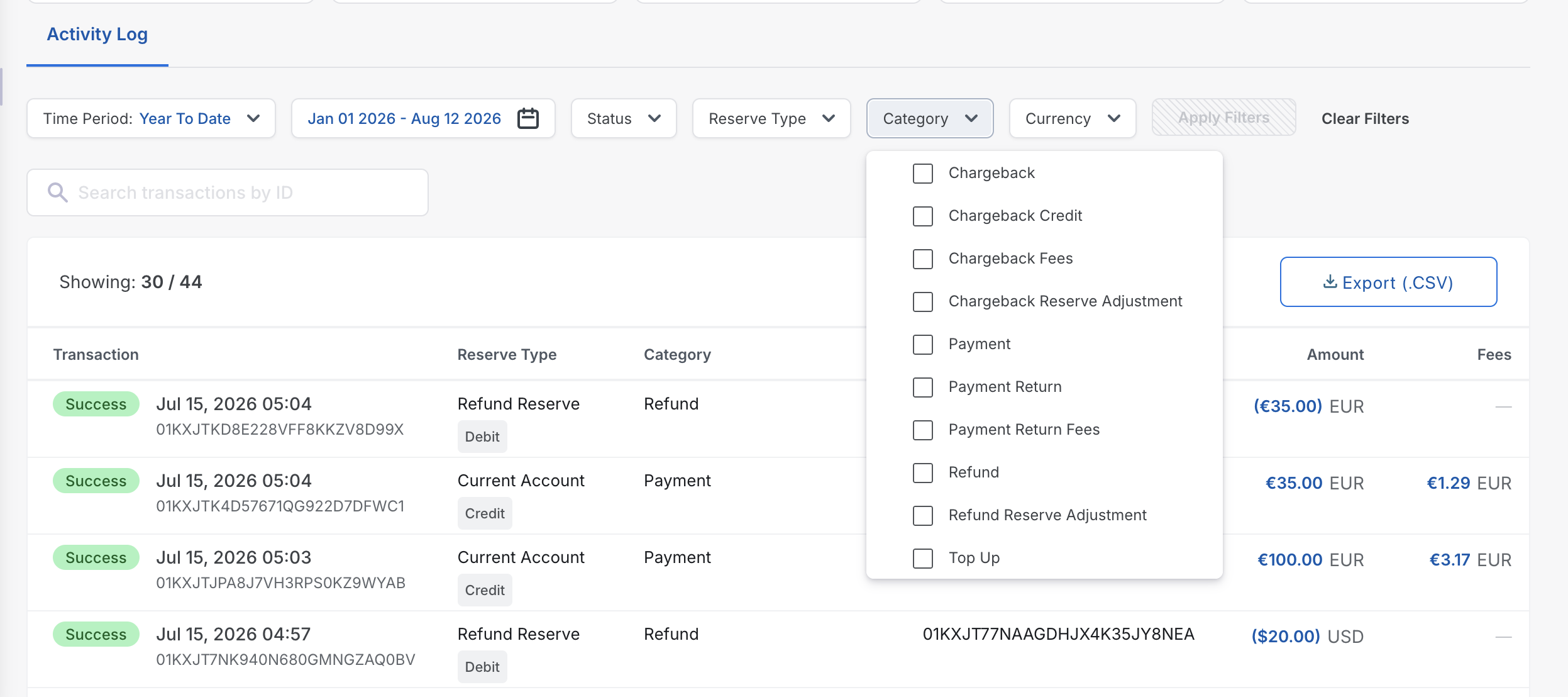Click the Debit tag in Jul 15 04:57 row
This screenshot has width=1568, height=697.
[482, 667]
